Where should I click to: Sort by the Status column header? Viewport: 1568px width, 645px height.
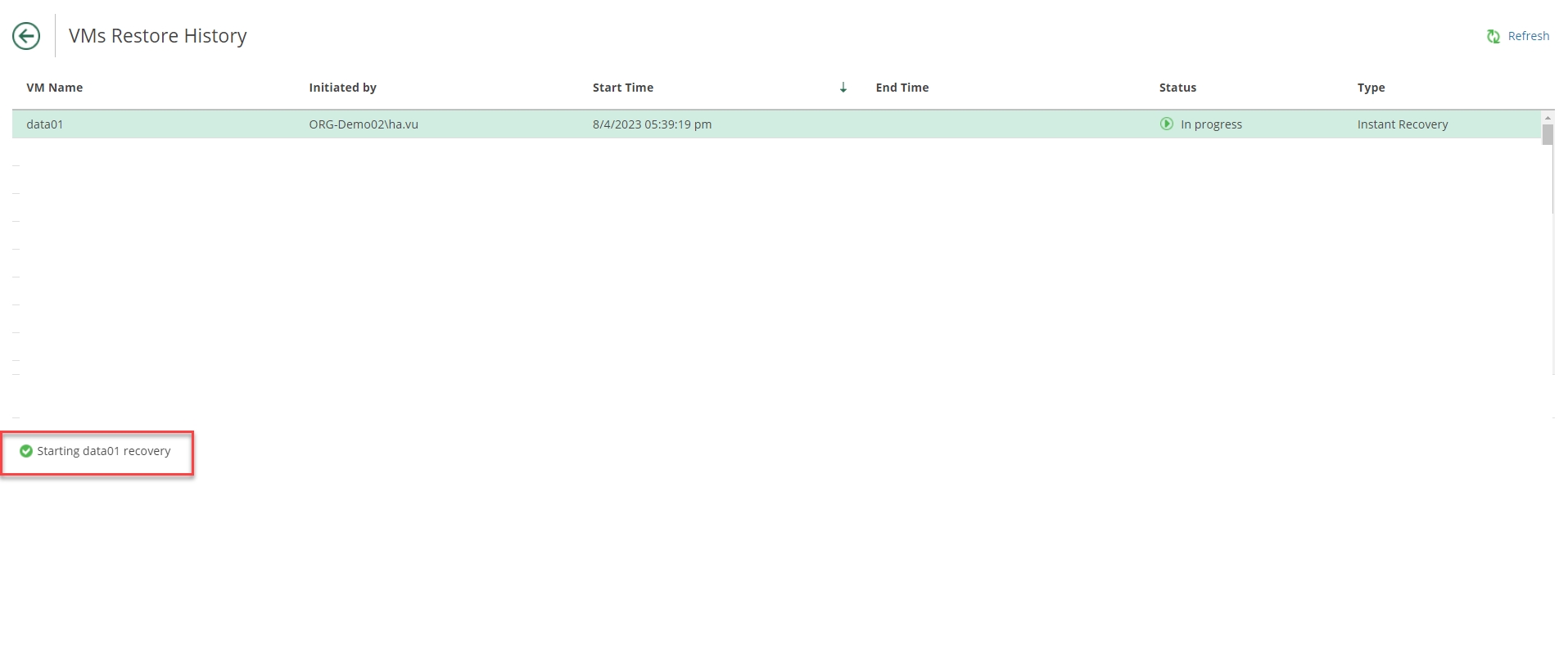1177,88
